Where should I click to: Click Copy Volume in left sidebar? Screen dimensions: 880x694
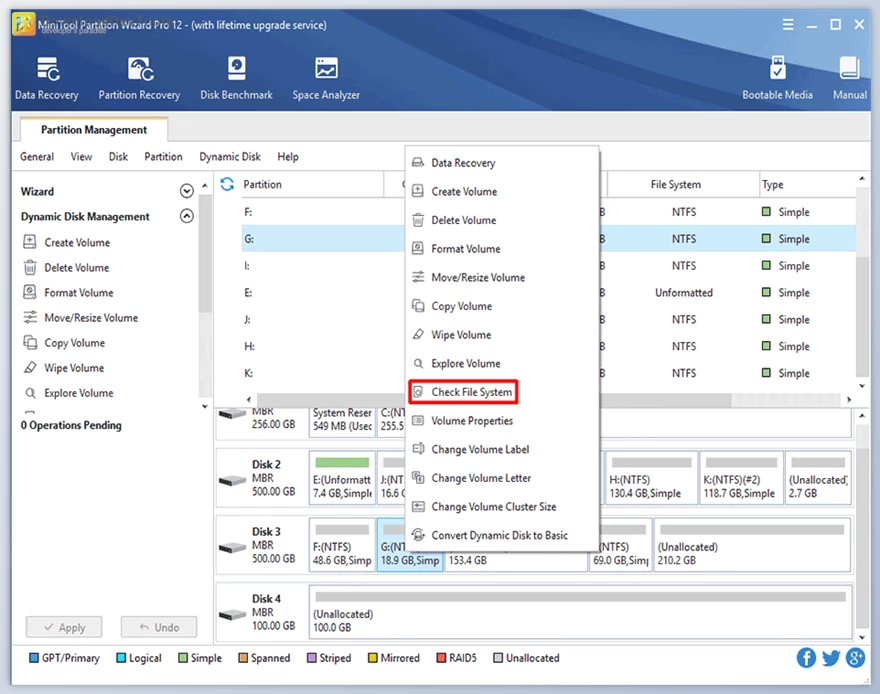click(x=74, y=343)
